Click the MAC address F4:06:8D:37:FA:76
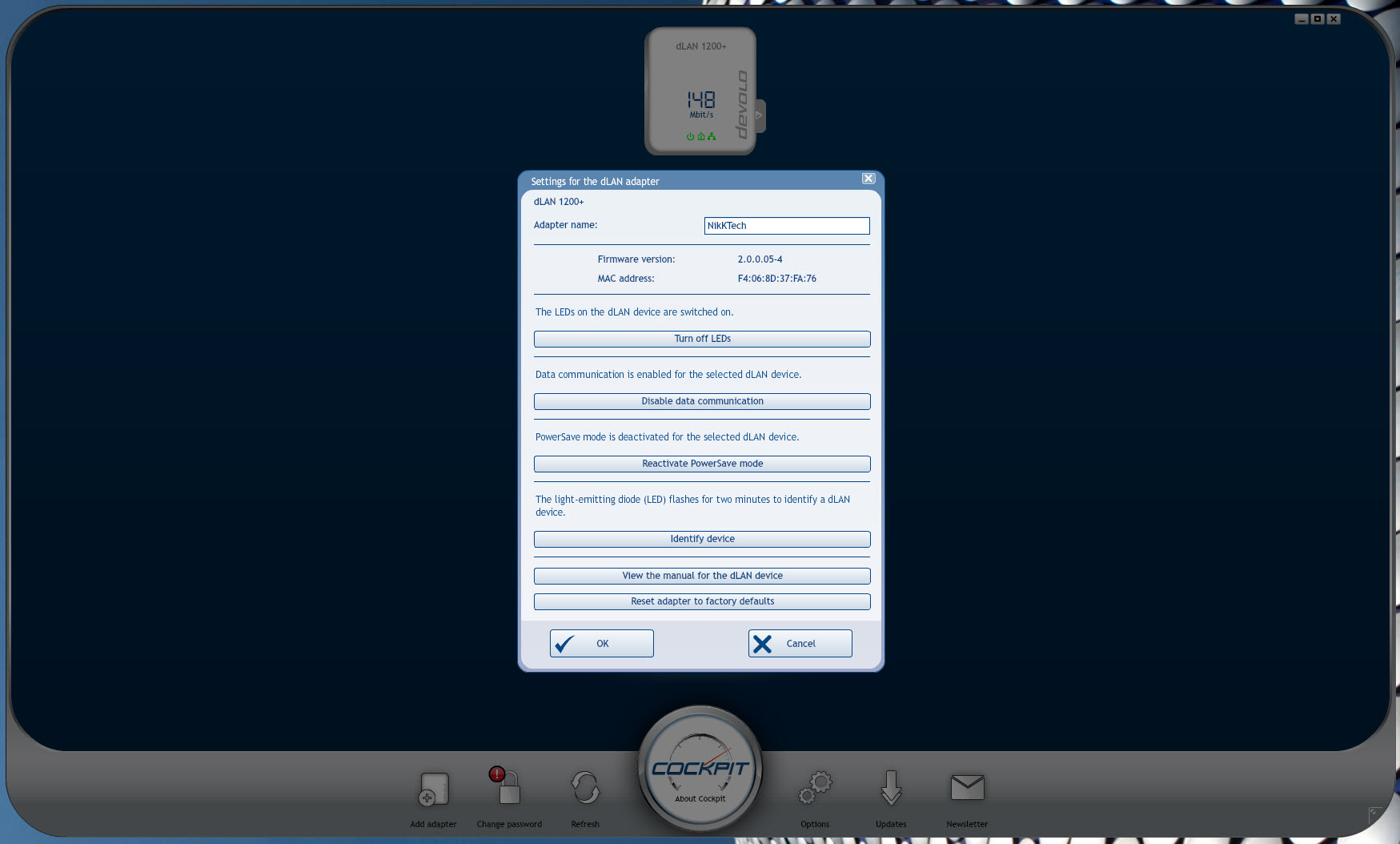 coord(776,279)
